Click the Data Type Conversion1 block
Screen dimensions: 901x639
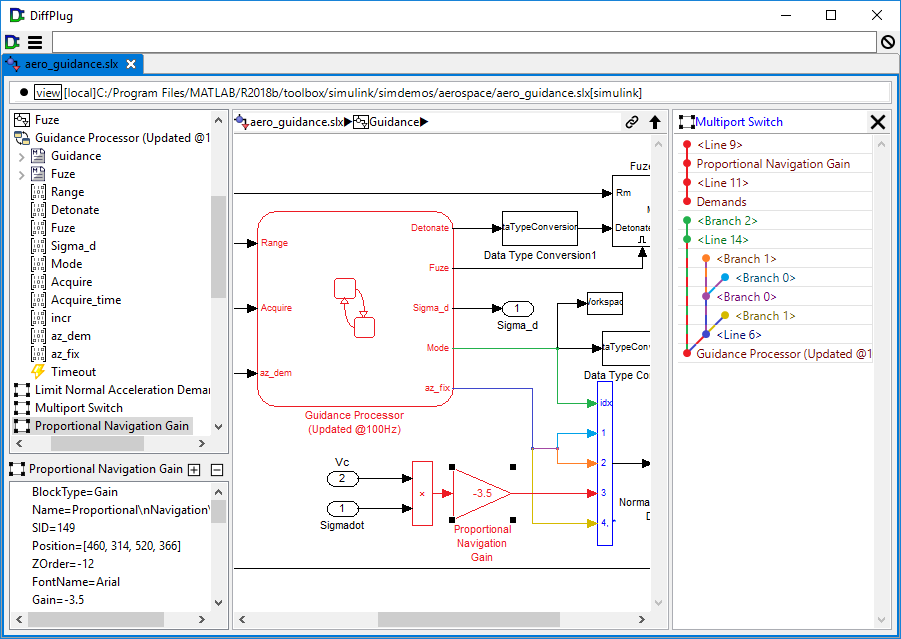coord(540,228)
